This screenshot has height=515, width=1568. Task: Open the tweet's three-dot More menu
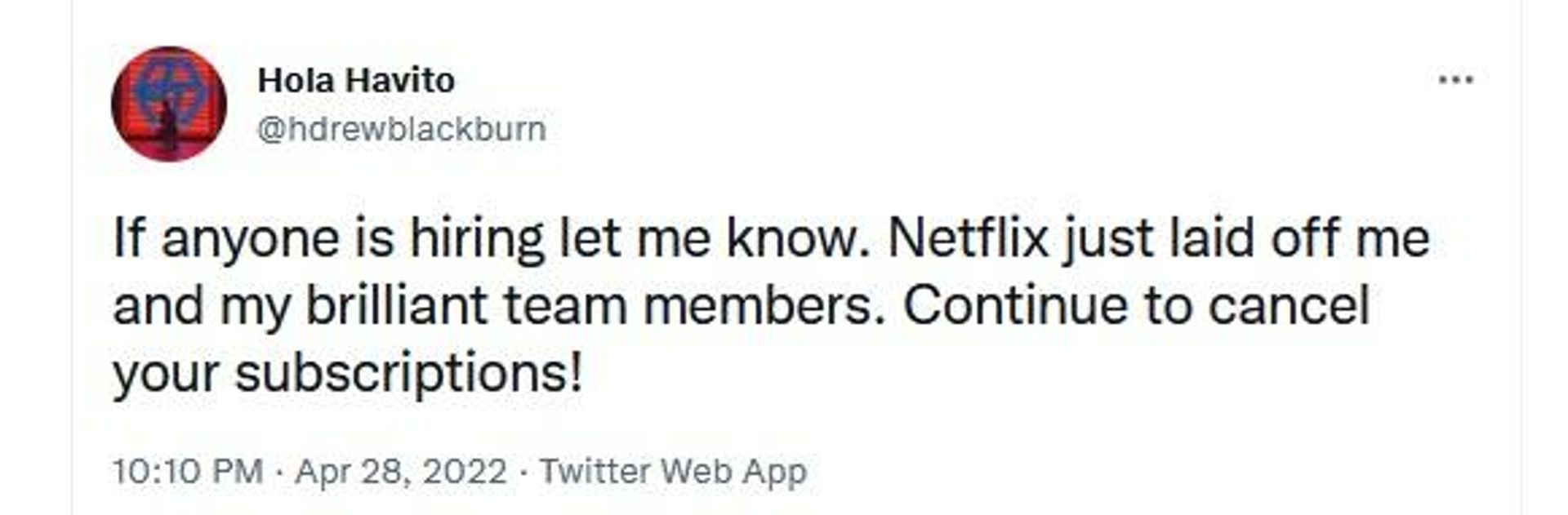pos(1455,80)
